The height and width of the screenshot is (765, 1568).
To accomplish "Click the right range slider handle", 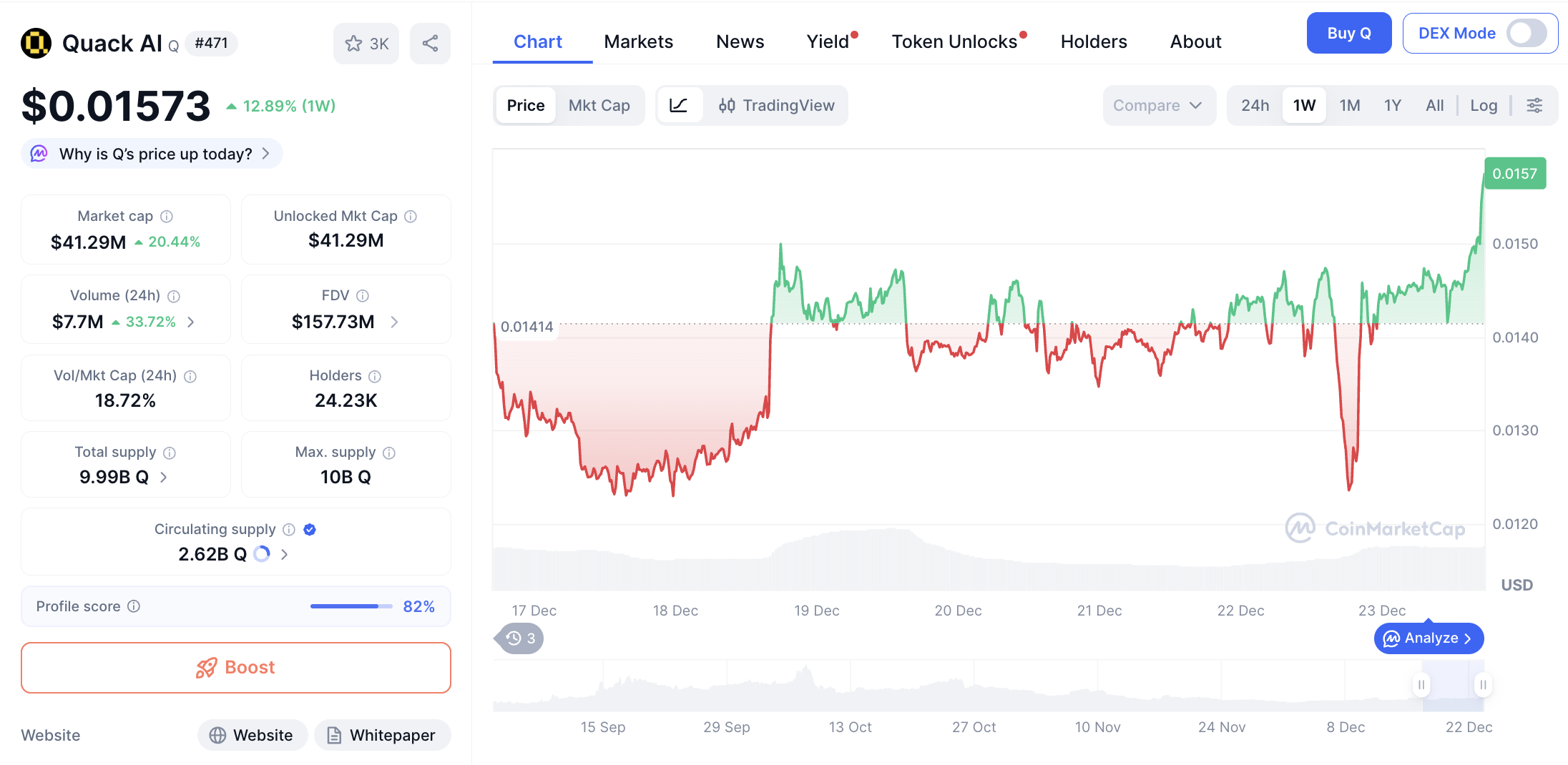I will (1483, 685).
